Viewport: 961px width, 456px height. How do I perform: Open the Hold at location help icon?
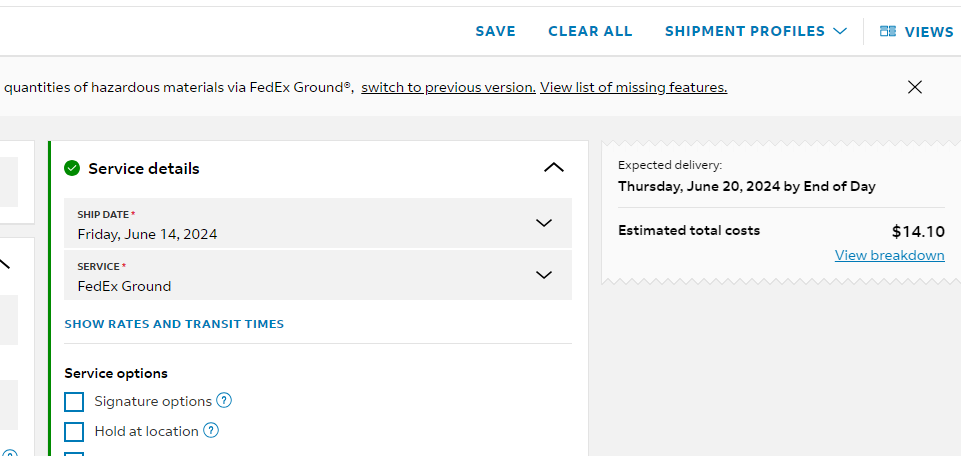[211, 431]
